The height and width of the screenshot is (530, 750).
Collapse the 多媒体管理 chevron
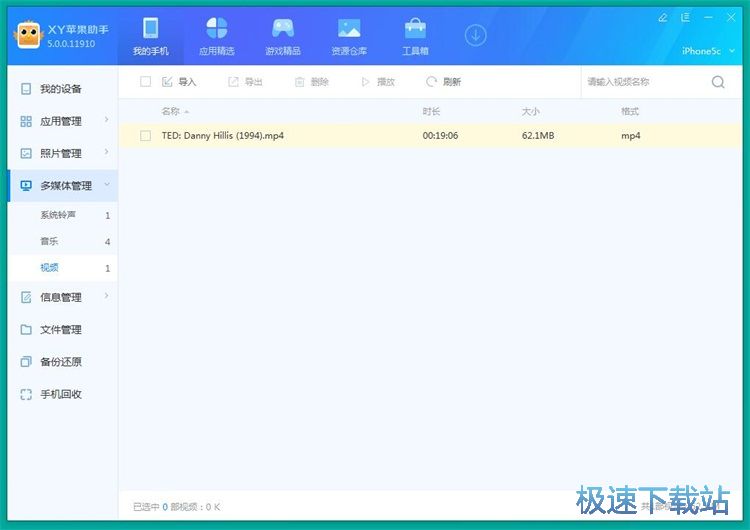tap(107, 185)
